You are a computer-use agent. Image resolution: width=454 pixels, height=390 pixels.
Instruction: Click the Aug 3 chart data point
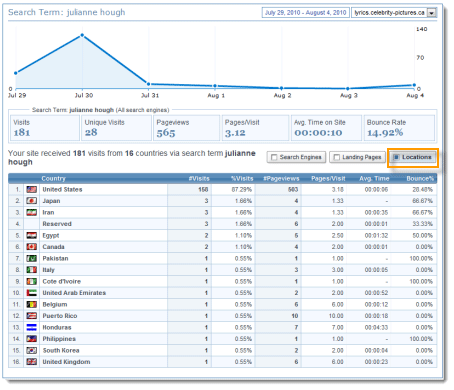pyautogui.click(x=348, y=89)
